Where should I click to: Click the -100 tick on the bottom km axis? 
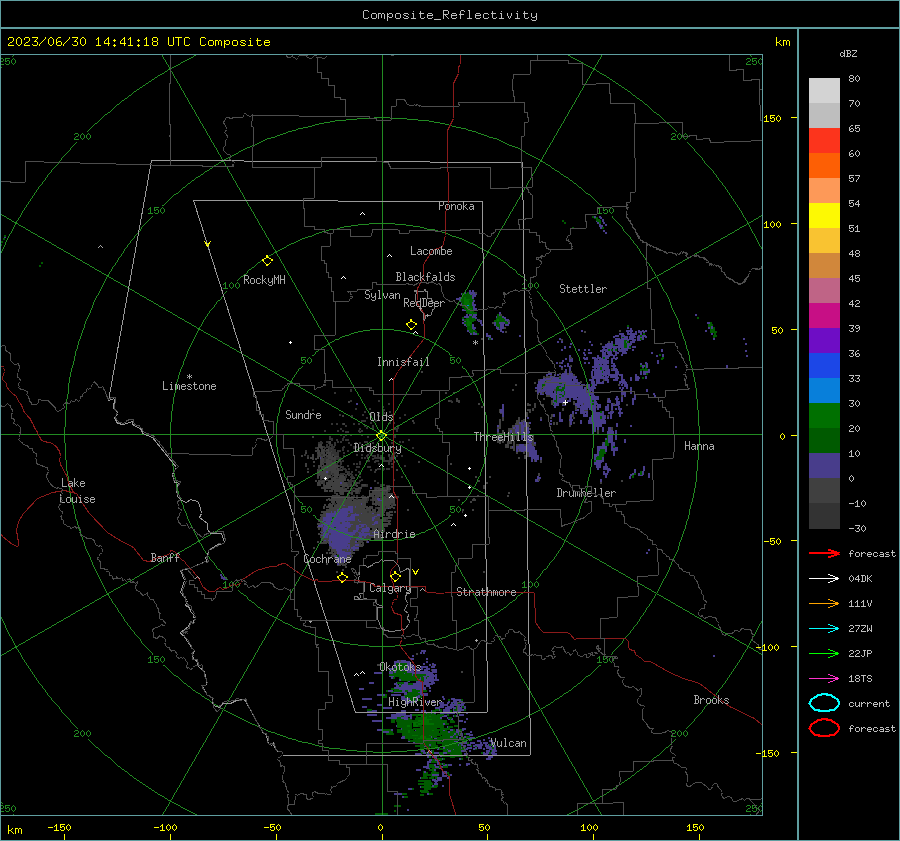165,827
